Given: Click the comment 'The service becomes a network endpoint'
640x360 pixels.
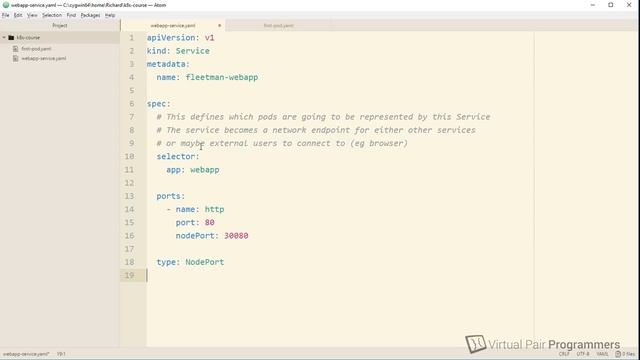Looking at the screenshot, I should click(257, 130).
